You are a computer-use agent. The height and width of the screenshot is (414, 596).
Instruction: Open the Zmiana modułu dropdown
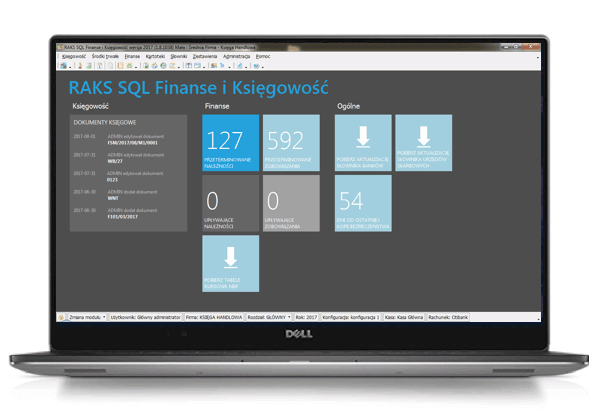coord(87,317)
